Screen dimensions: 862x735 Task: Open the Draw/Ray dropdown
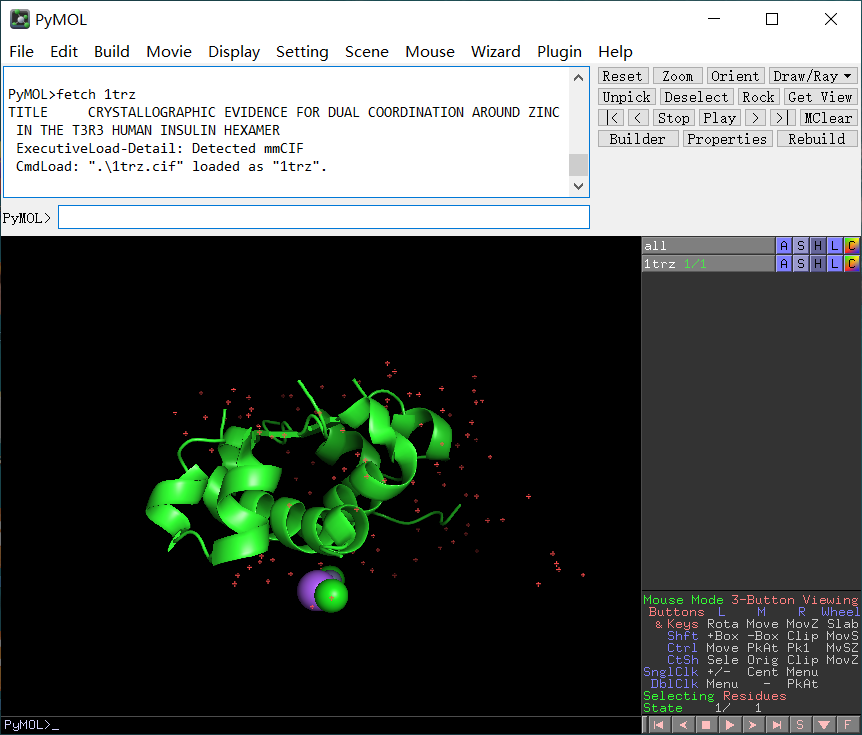click(813, 76)
